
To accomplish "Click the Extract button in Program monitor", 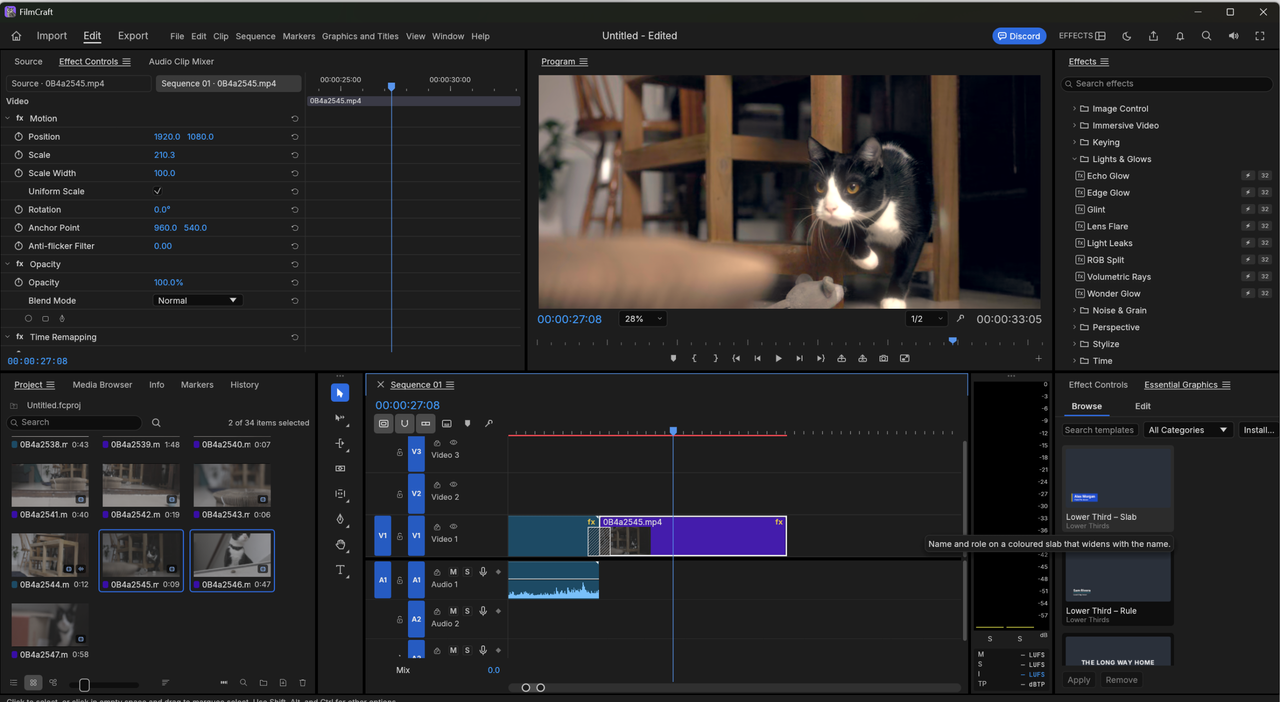I will coord(862,358).
